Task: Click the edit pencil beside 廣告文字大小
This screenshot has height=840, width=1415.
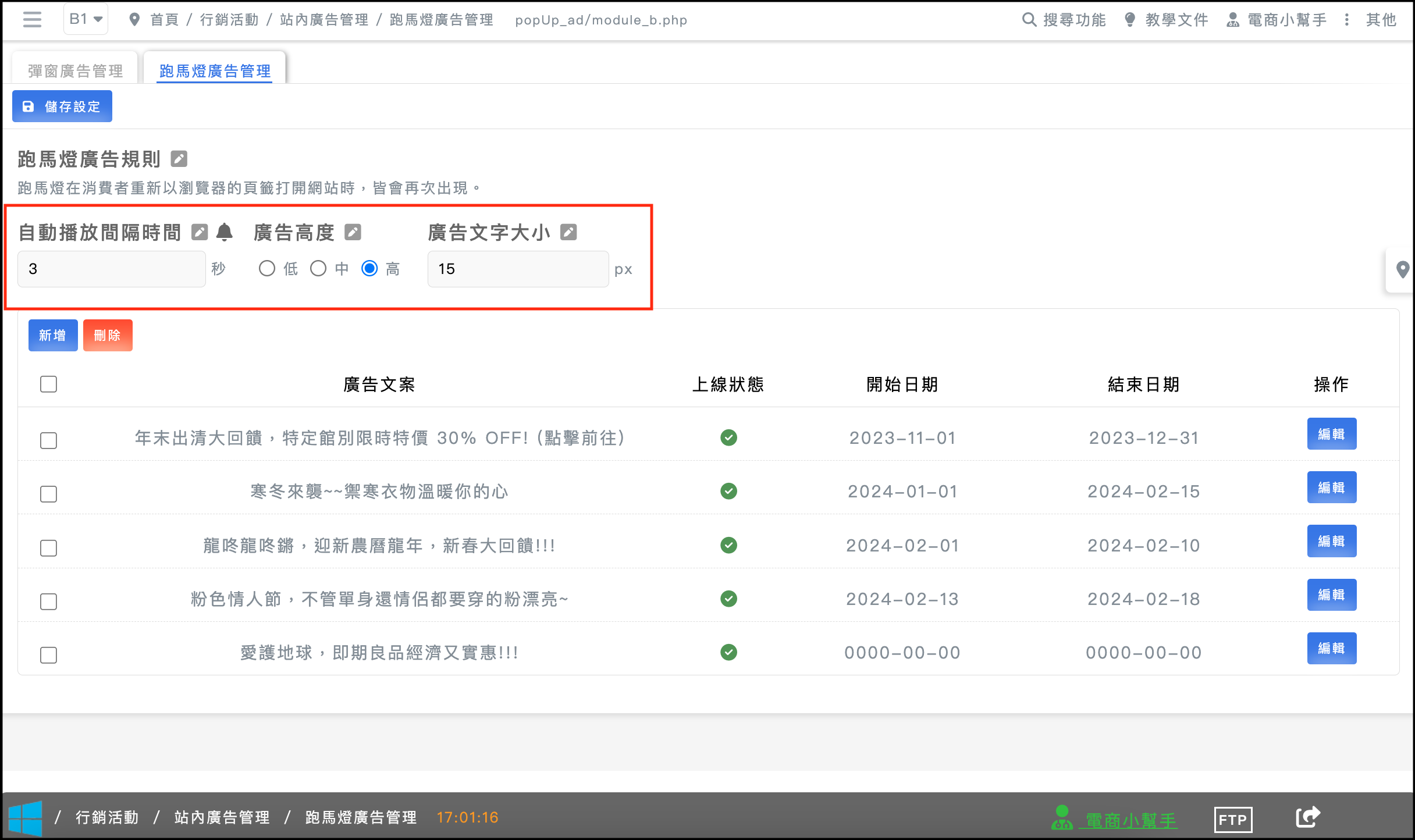Action: 568,232
